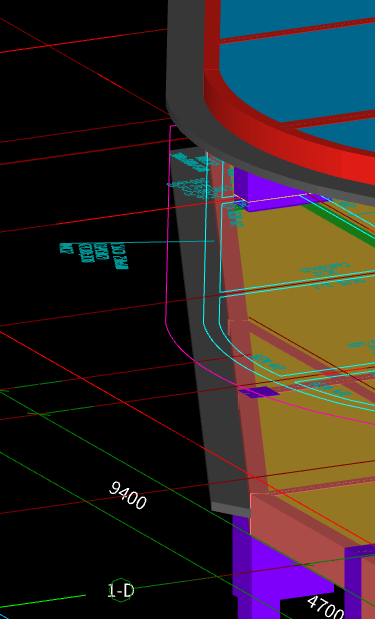Click the cyan annotation text on left

tap(94, 255)
